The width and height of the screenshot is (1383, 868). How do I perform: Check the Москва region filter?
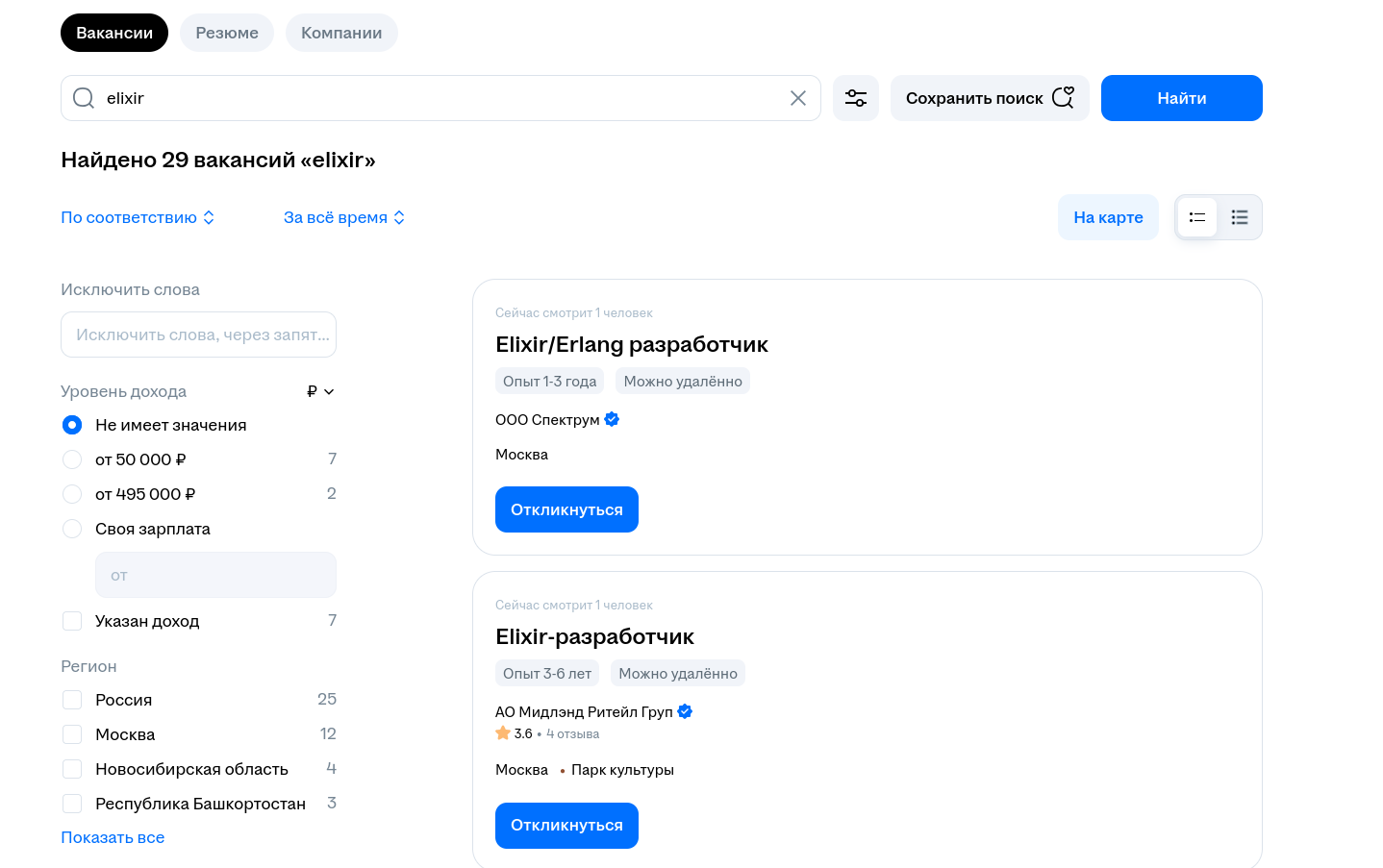click(x=72, y=734)
